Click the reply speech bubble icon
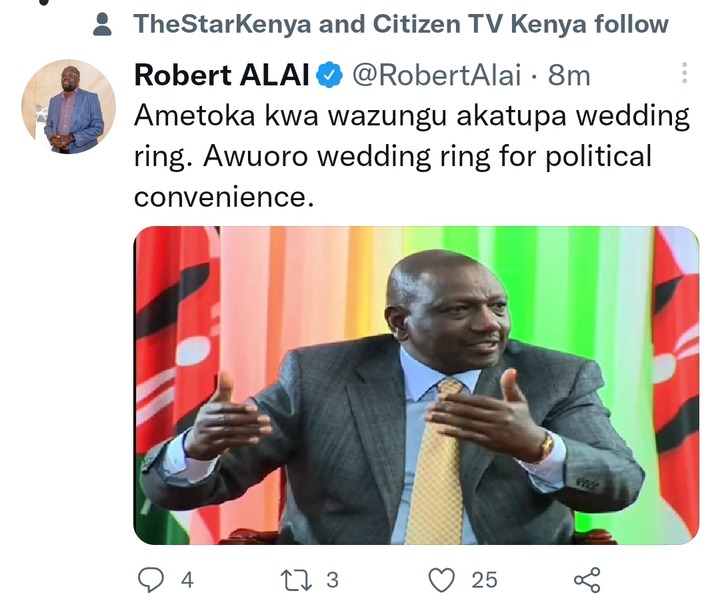The image size is (720, 609). pyautogui.click(x=151, y=580)
